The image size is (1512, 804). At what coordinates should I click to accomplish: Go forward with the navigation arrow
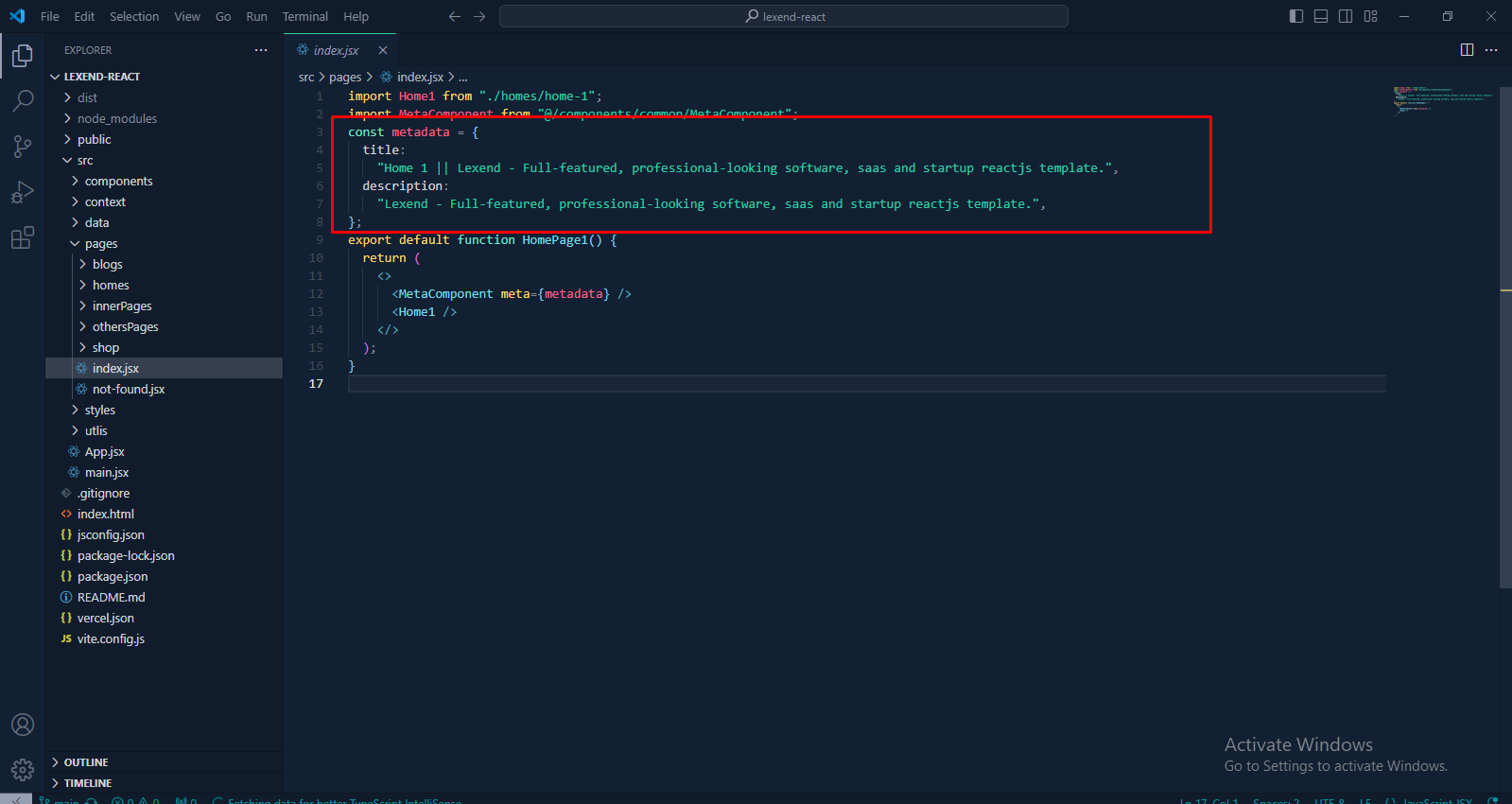coord(479,16)
